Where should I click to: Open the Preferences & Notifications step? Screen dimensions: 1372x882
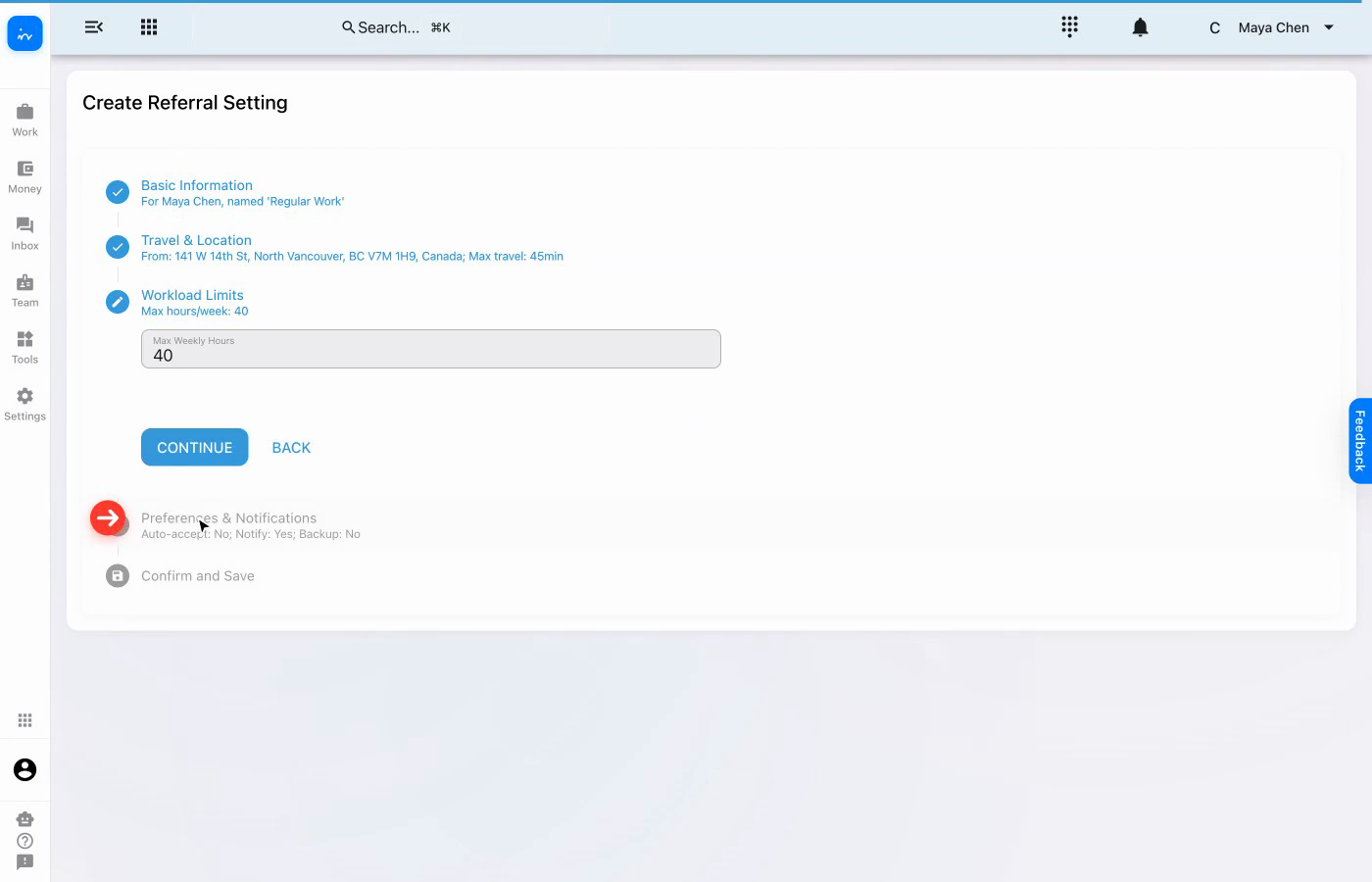pyautogui.click(x=229, y=518)
